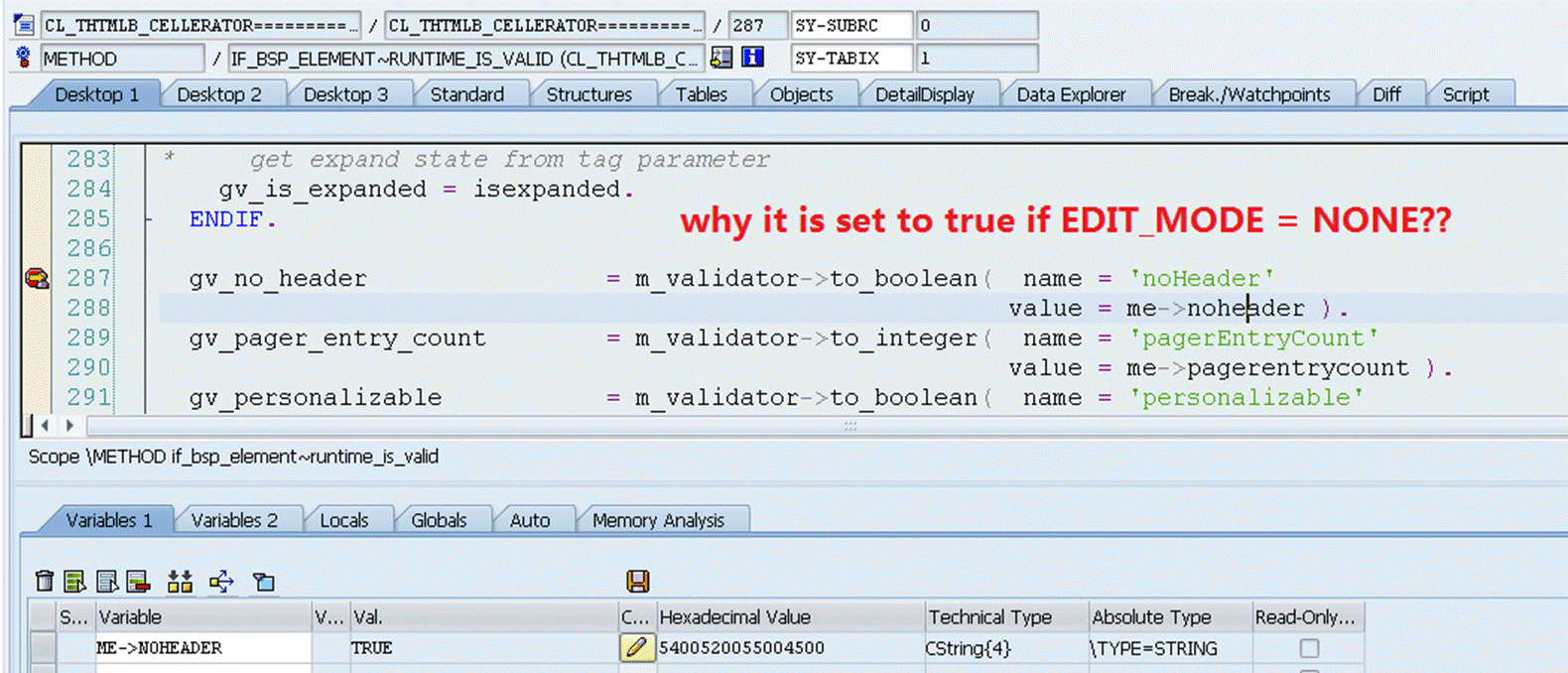Open the Diff tab

point(1386,94)
